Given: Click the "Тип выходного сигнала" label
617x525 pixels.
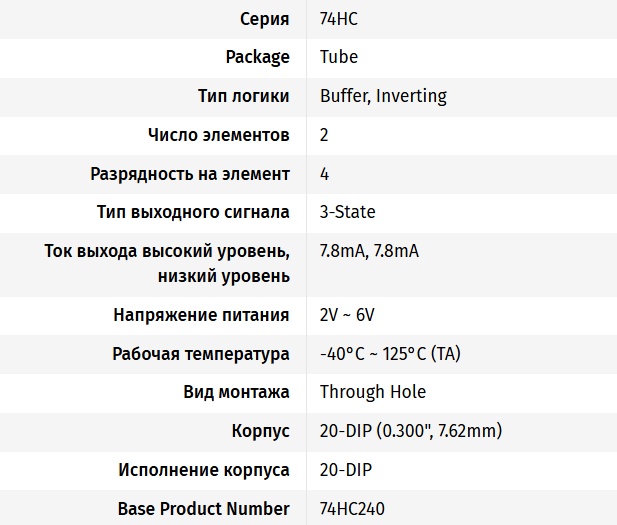Looking at the screenshot, I should coord(193,212).
